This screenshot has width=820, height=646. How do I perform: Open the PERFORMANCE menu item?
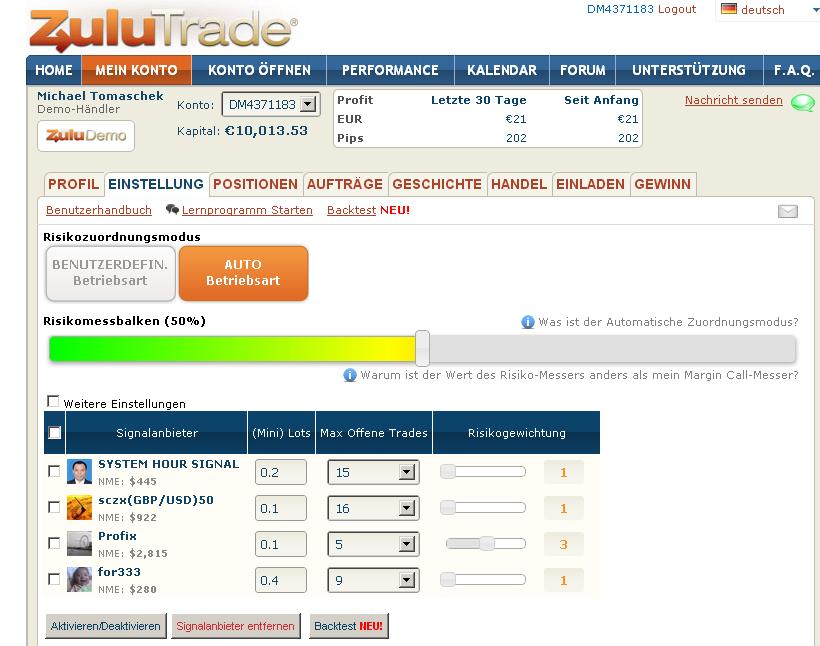click(x=390, y=70)
